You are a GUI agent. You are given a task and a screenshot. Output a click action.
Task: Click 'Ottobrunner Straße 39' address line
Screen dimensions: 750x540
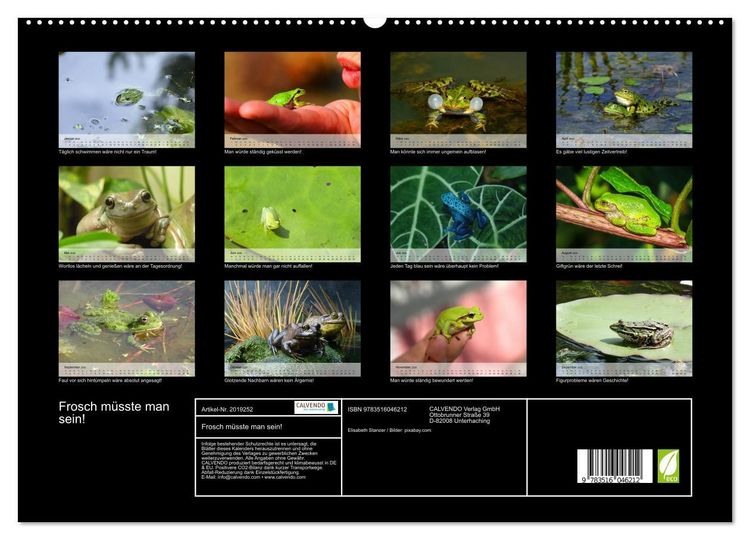[x=459, y=415]
